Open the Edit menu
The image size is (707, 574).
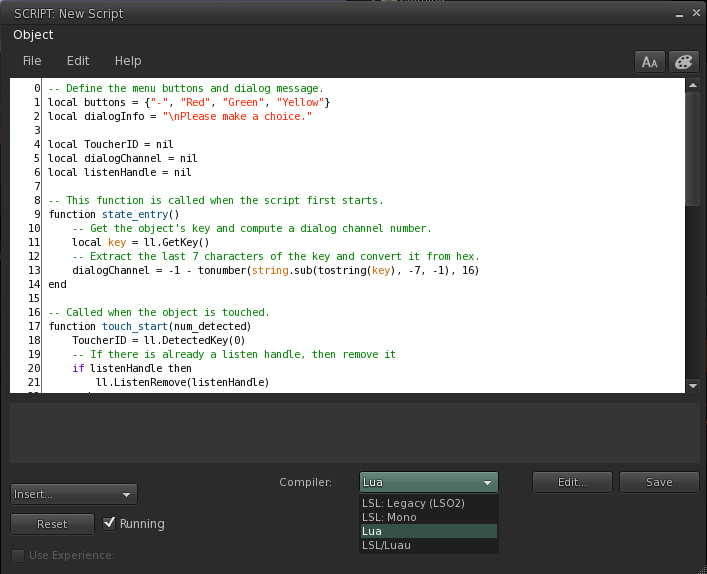tap(78, 61)
